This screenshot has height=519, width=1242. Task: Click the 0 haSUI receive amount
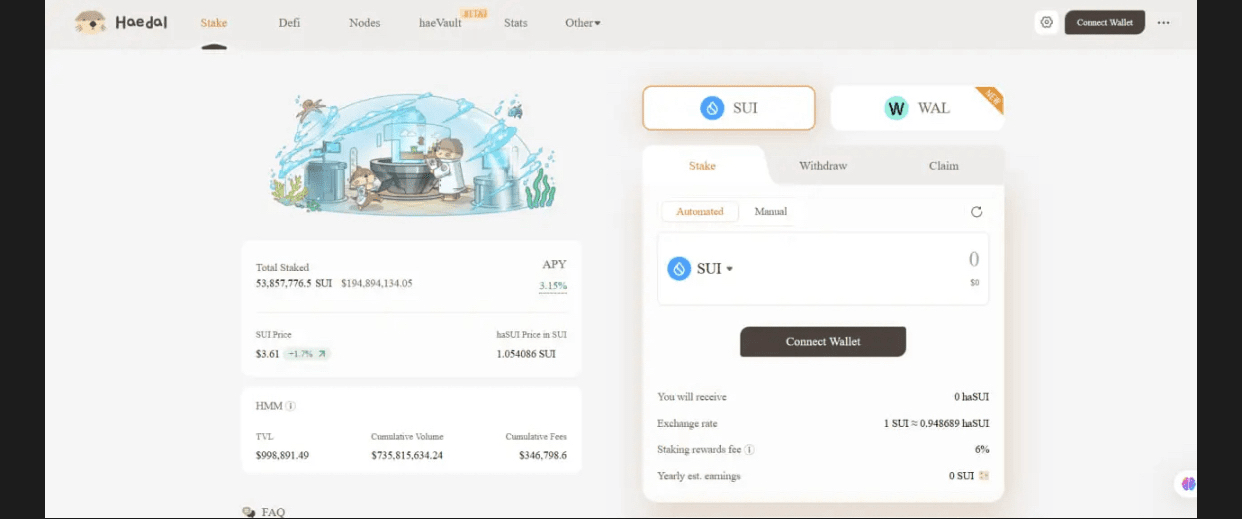pos(972,397)
